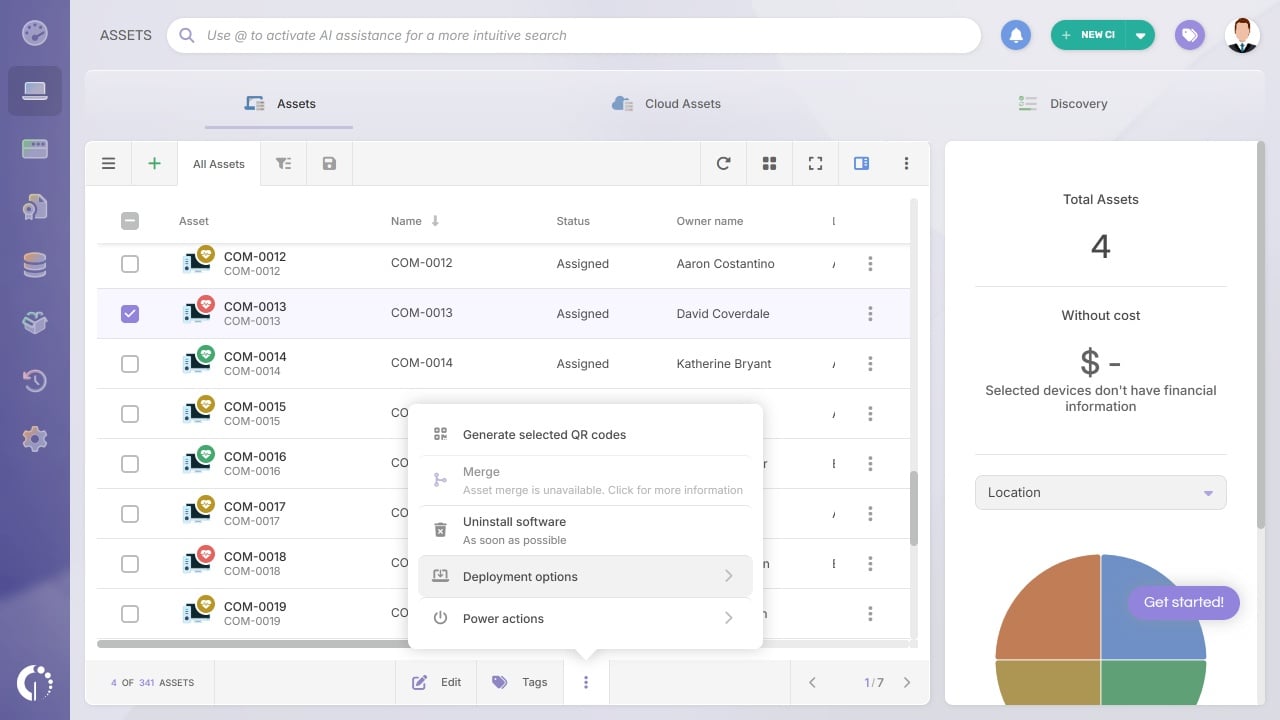Open the filter icon in the asset toolbar
This screenshot has height=720, width=1280.
tap(283, 163)
